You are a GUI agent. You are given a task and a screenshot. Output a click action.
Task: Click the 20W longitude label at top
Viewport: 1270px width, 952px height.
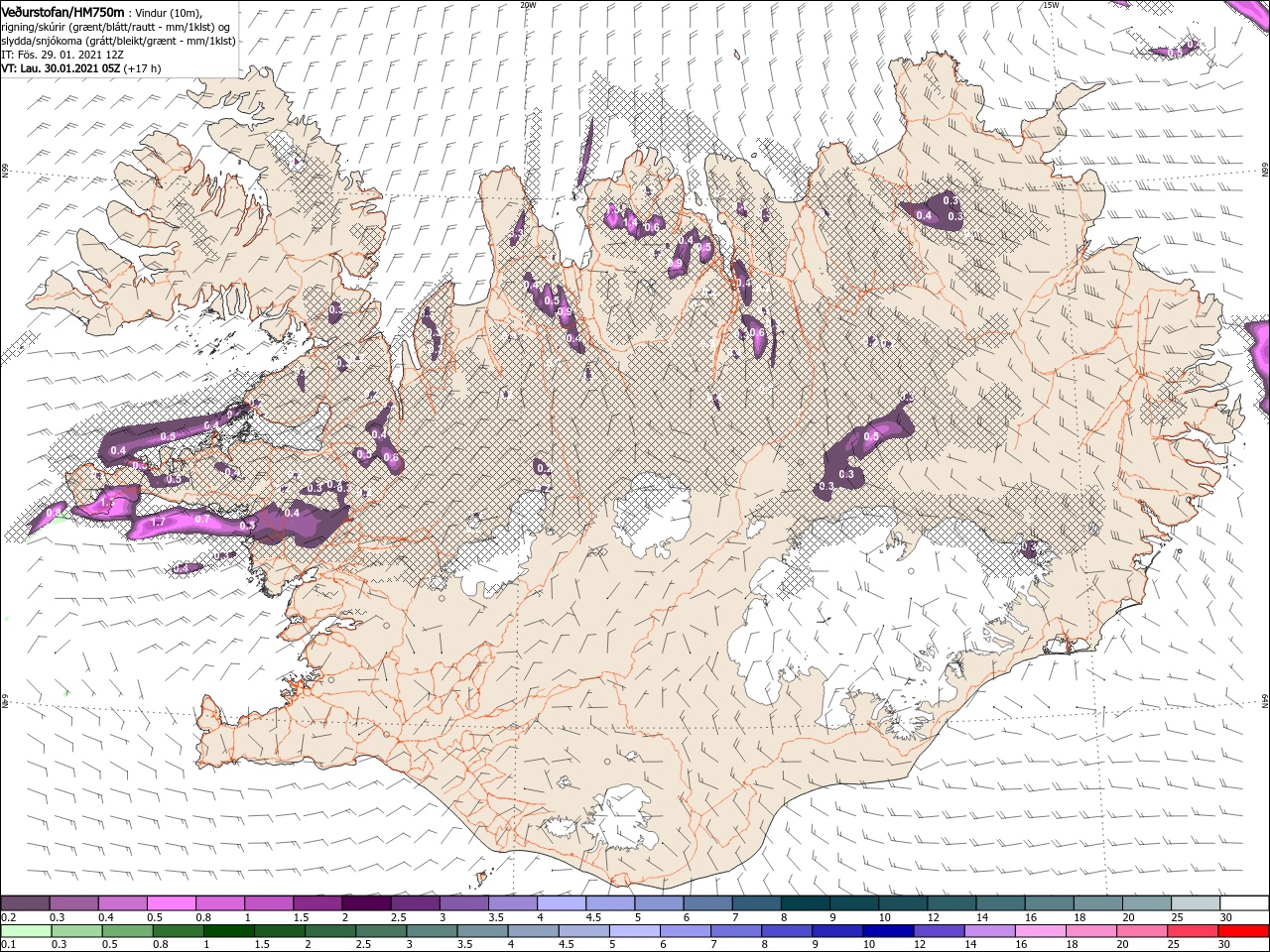click(528, 5)
